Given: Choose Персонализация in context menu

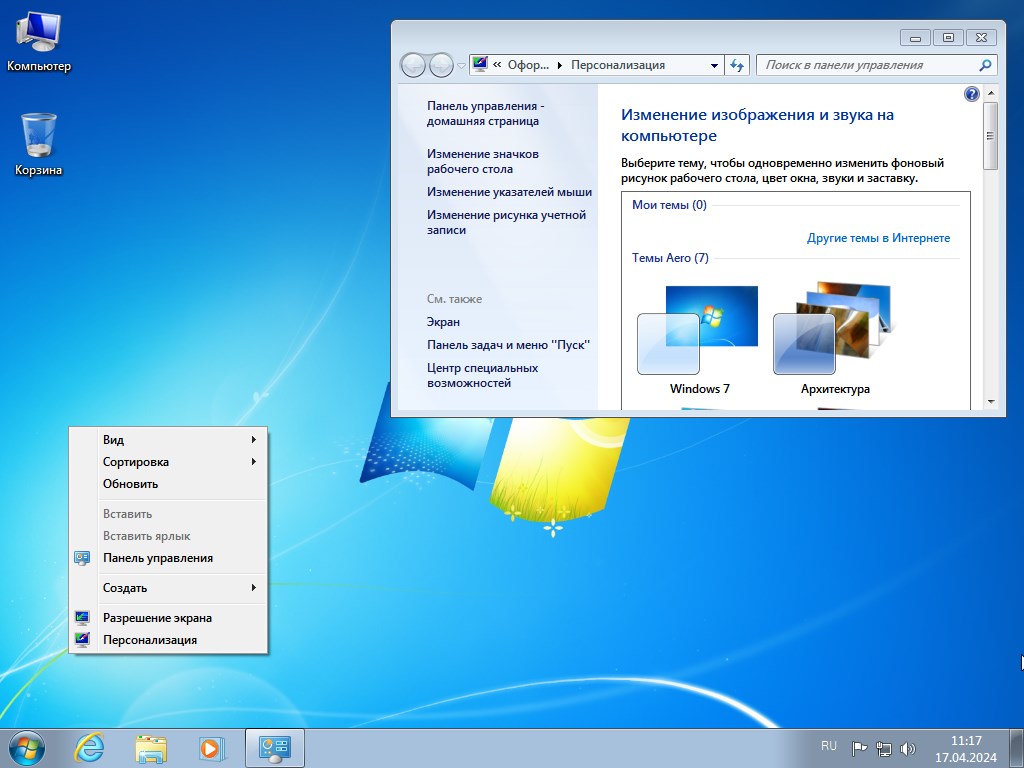Looking at the screenshot, I should click(169, 640).
